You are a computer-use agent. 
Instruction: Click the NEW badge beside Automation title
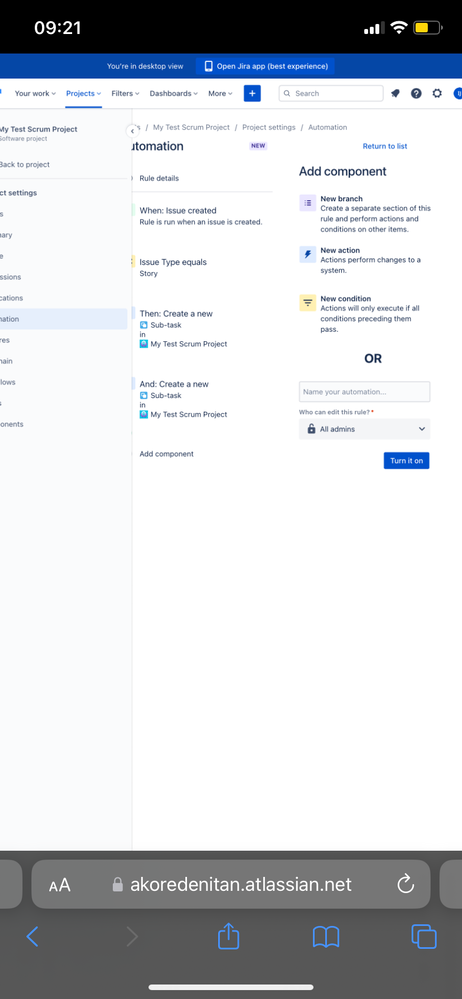point(258,146)
